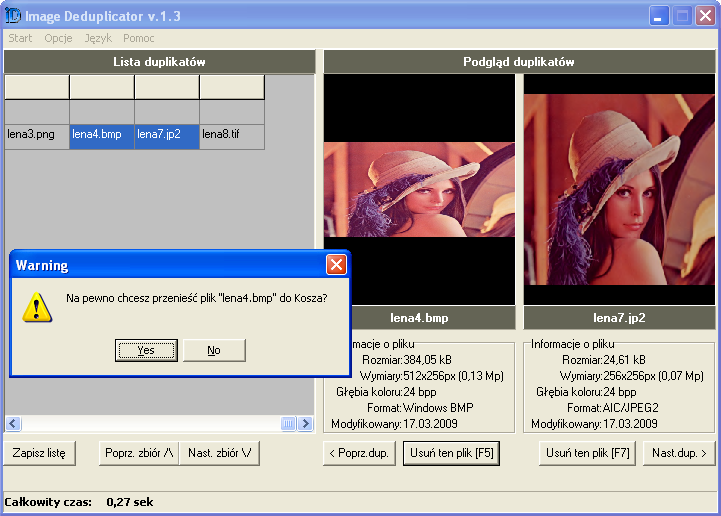Click Zapisz listę button

point(39,453)
